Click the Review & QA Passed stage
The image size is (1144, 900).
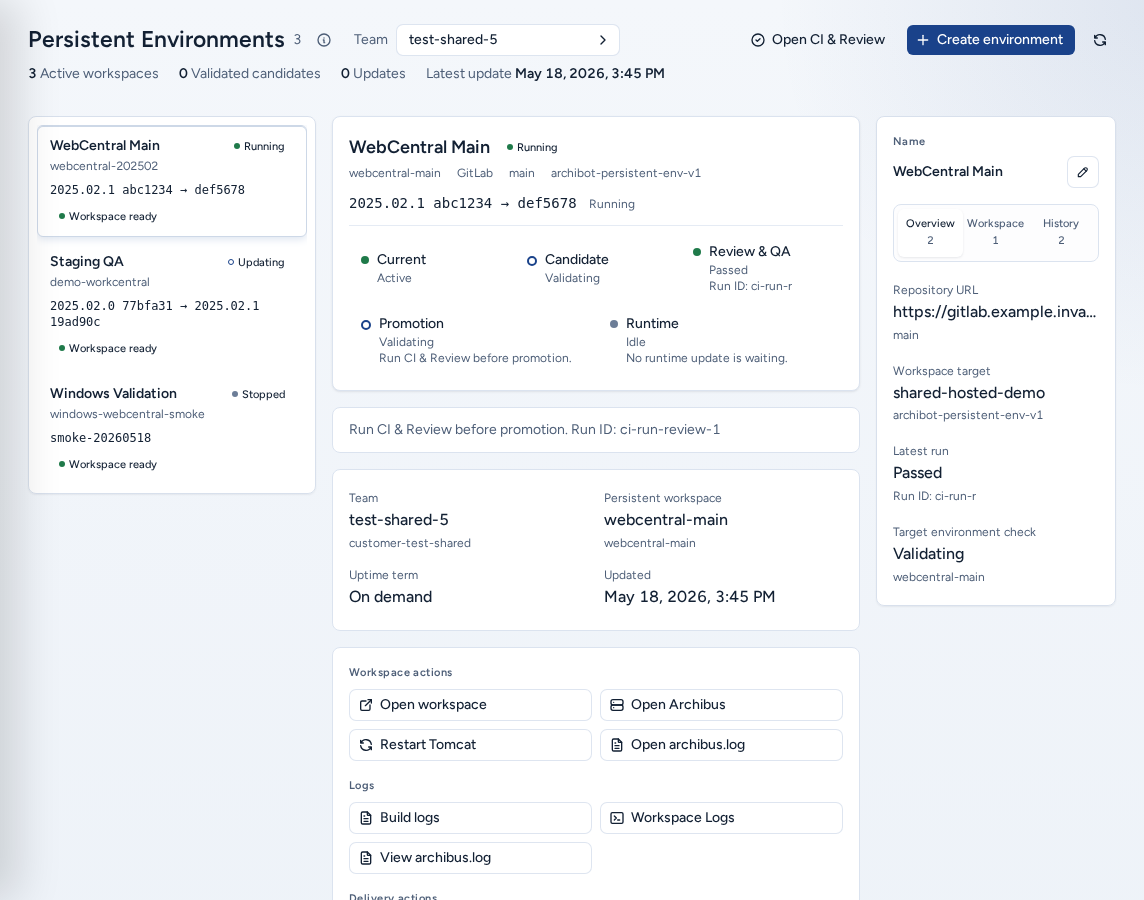[742, 268]
